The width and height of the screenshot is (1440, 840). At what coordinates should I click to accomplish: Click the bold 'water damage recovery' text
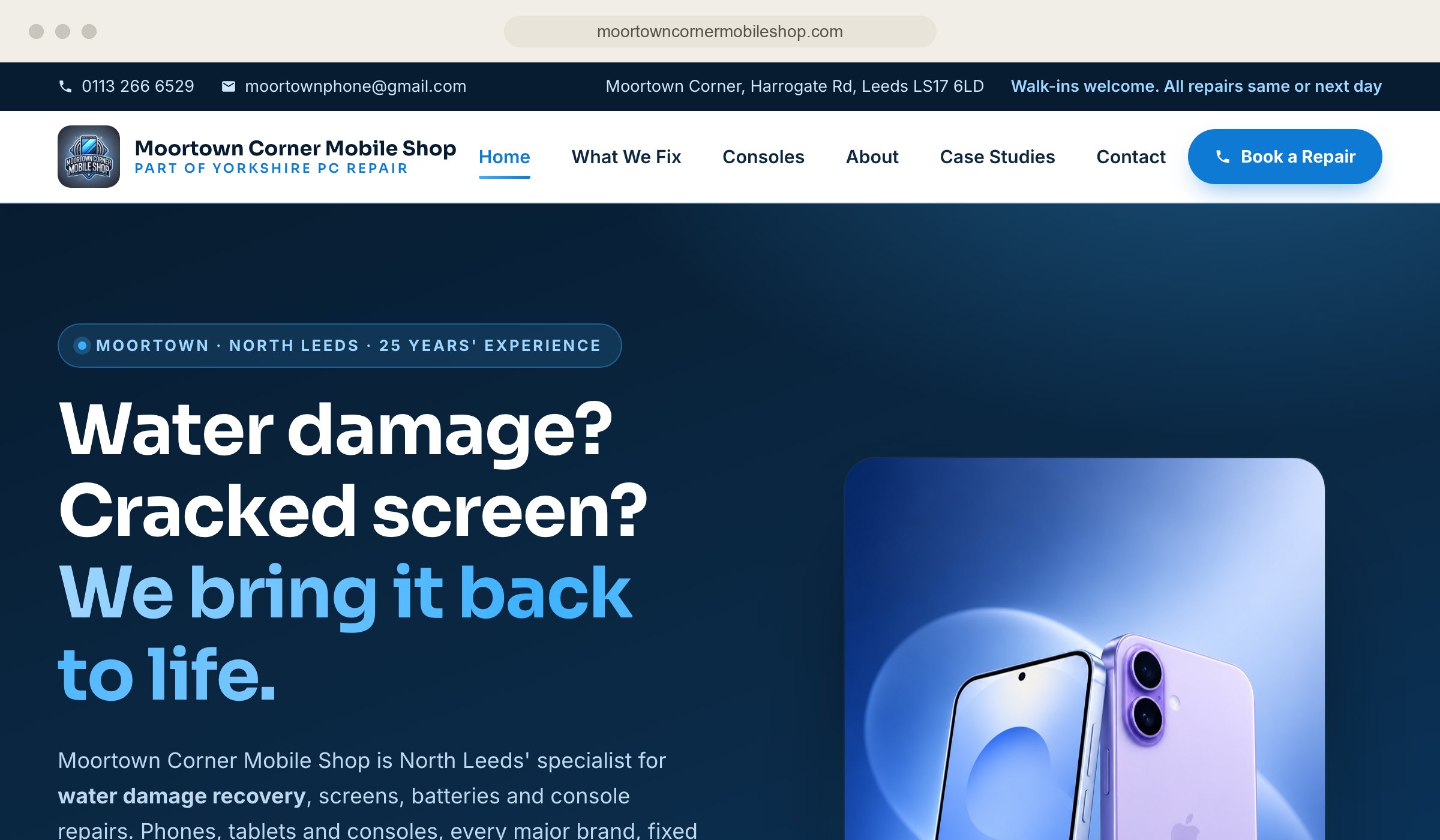click(x=182, y=796)
